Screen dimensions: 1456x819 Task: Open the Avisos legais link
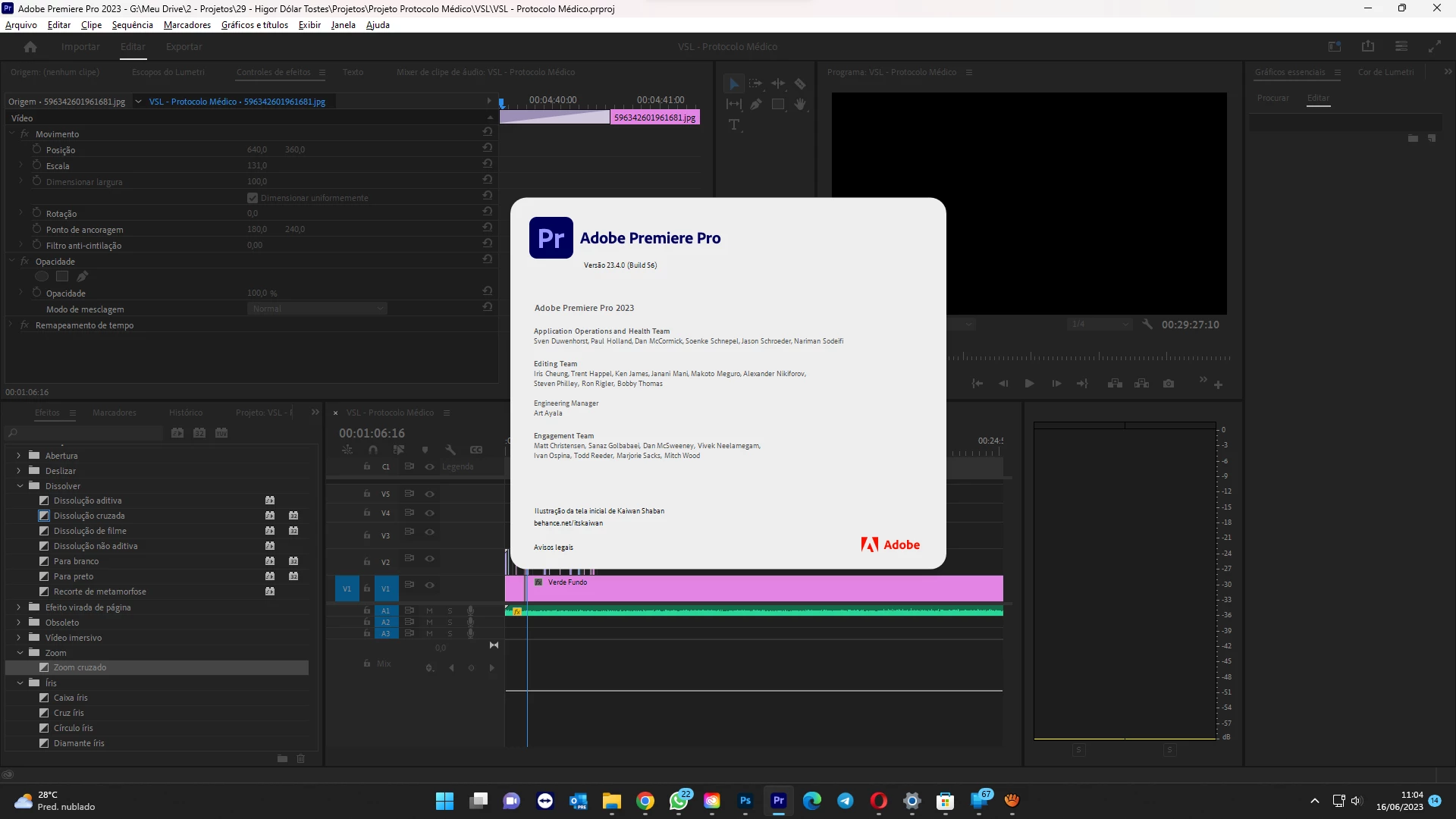(x=554, y=548)
